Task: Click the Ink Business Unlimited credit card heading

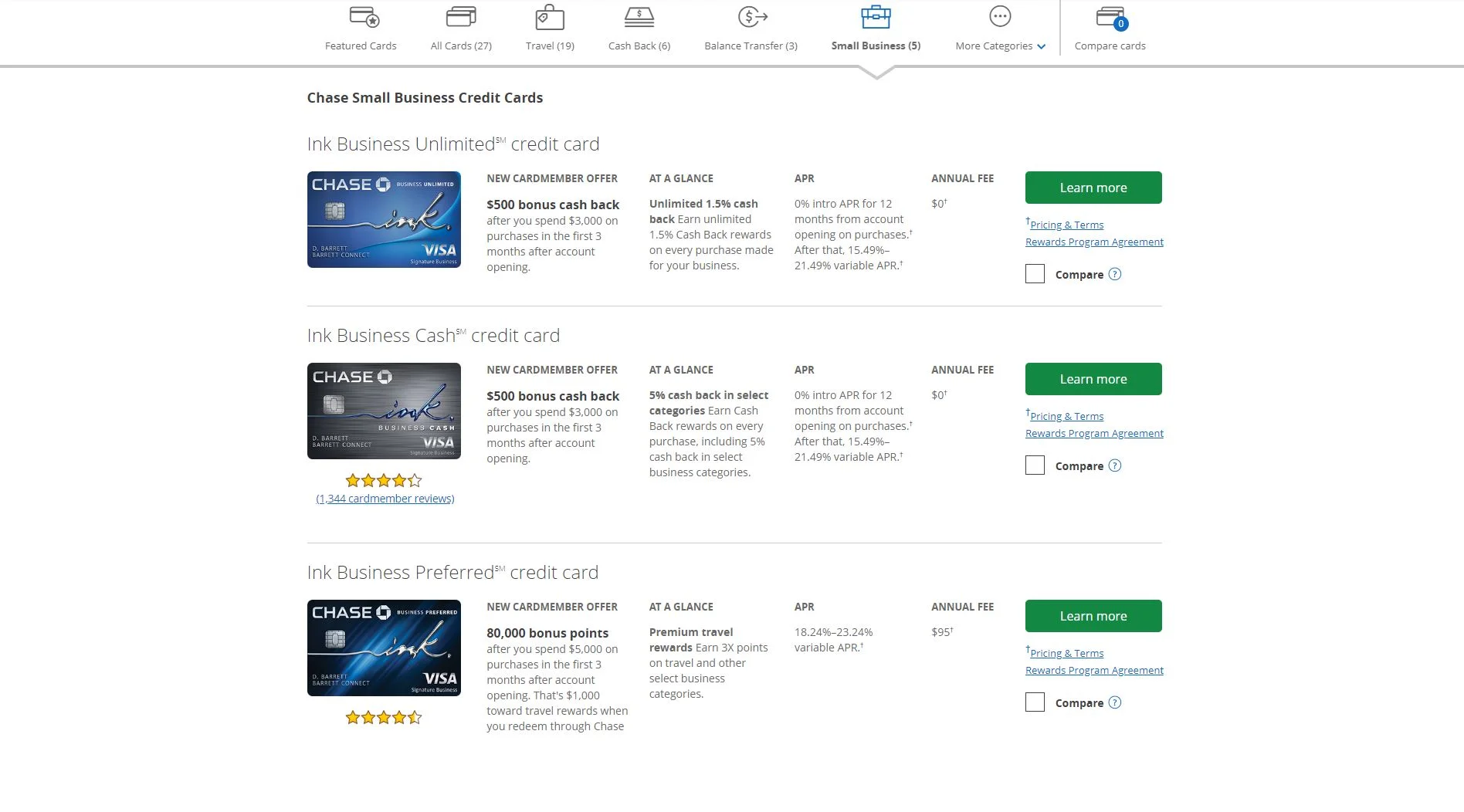Action: (453, 144)
